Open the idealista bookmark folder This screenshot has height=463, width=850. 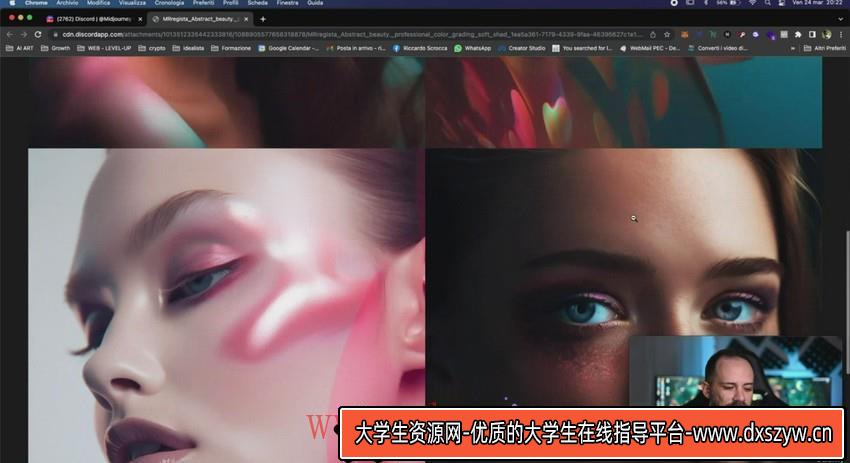click(188, 48)
